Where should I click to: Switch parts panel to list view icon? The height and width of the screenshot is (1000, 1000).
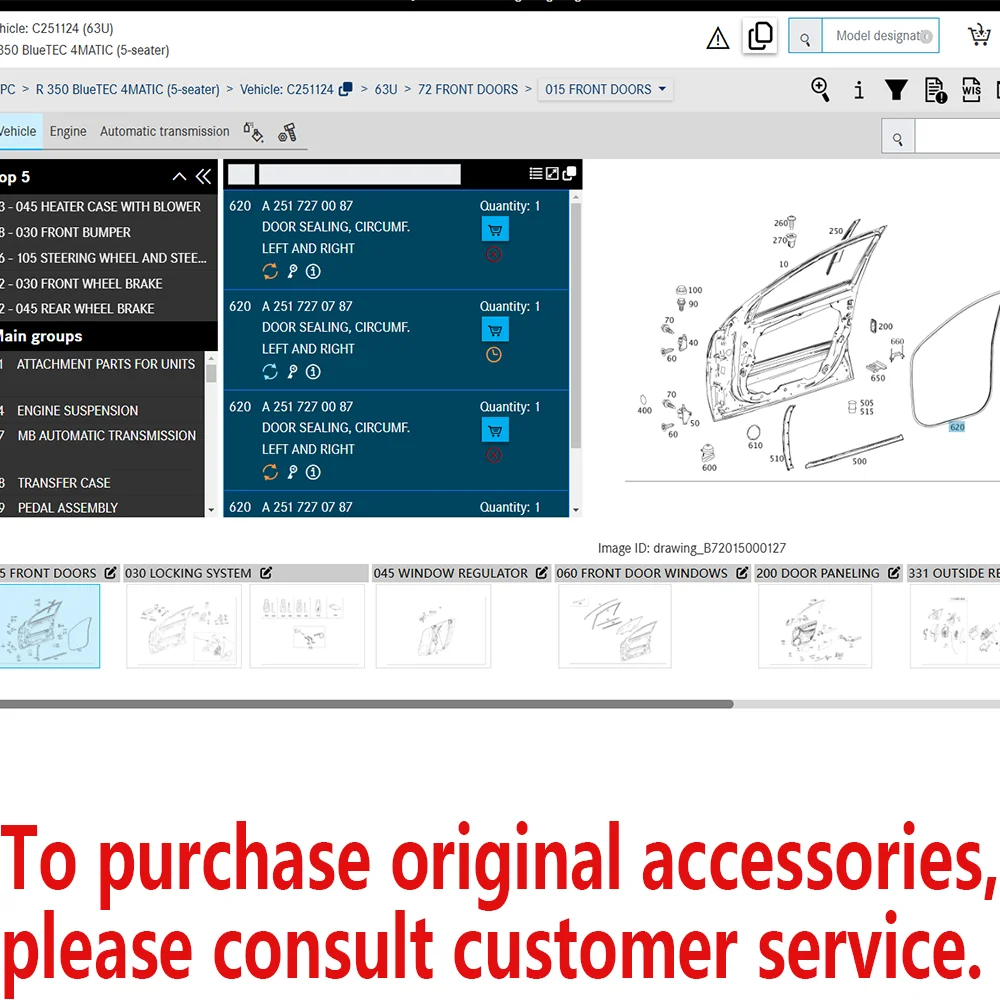pos(536,173)
